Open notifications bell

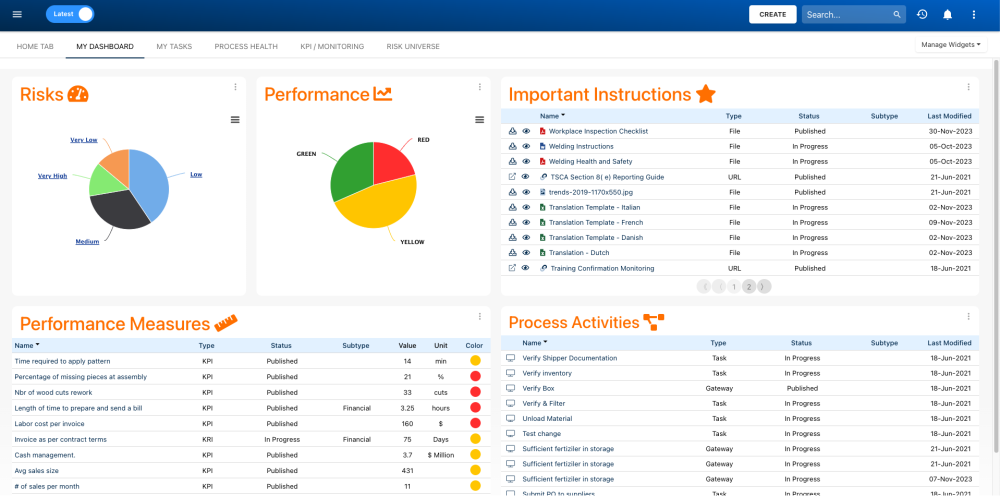tap(948, 14)
